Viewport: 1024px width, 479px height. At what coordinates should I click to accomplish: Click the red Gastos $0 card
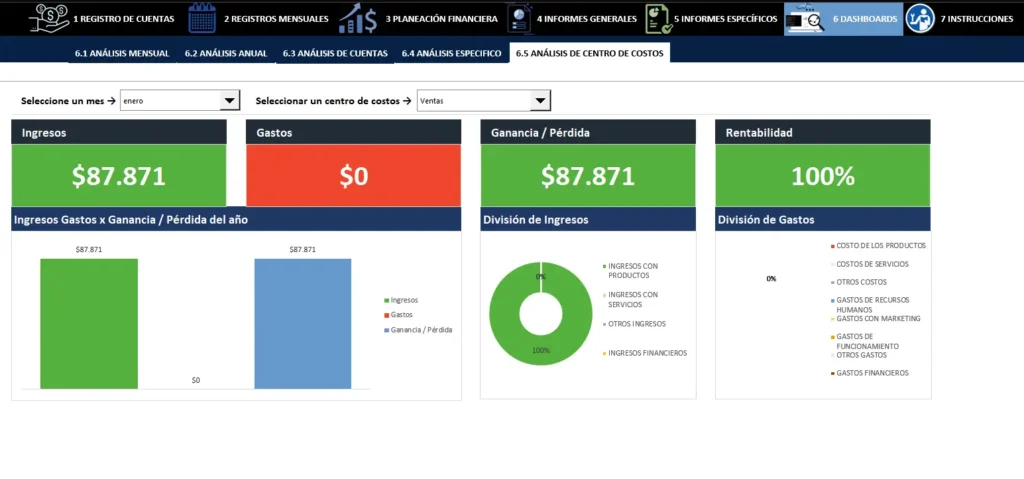354,176
